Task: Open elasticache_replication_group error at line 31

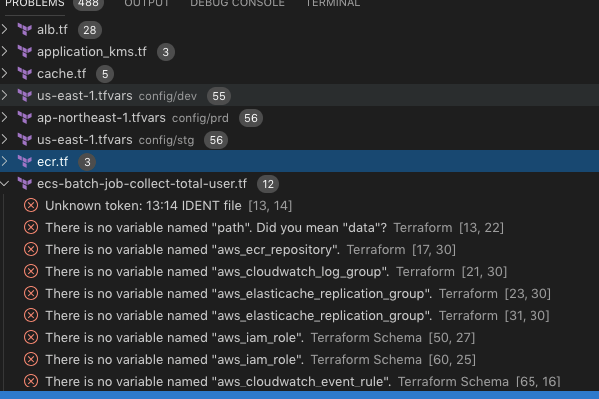Action: tap(300, 316)
